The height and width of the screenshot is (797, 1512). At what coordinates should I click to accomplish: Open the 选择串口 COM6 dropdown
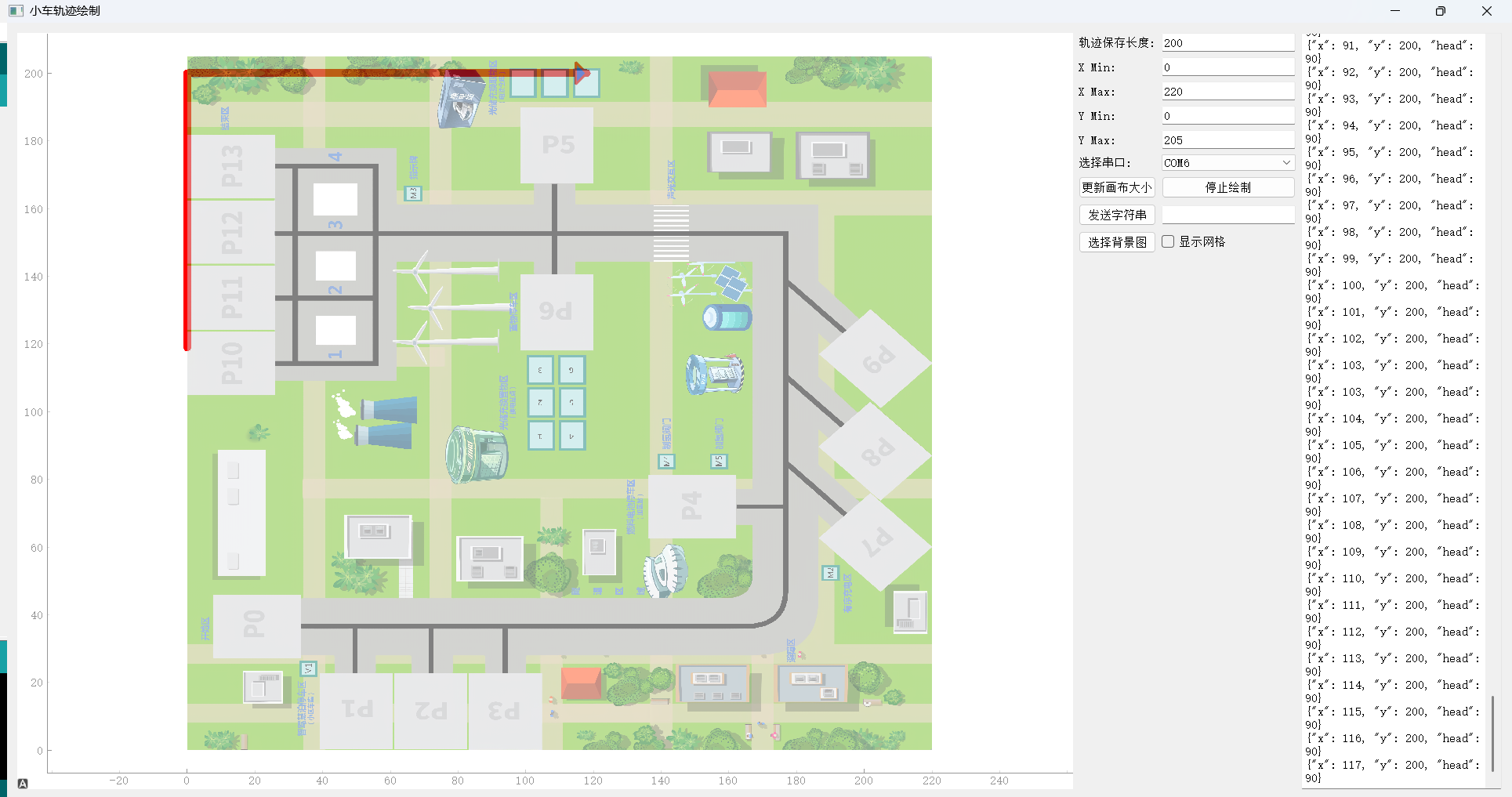coord(1227,163)
